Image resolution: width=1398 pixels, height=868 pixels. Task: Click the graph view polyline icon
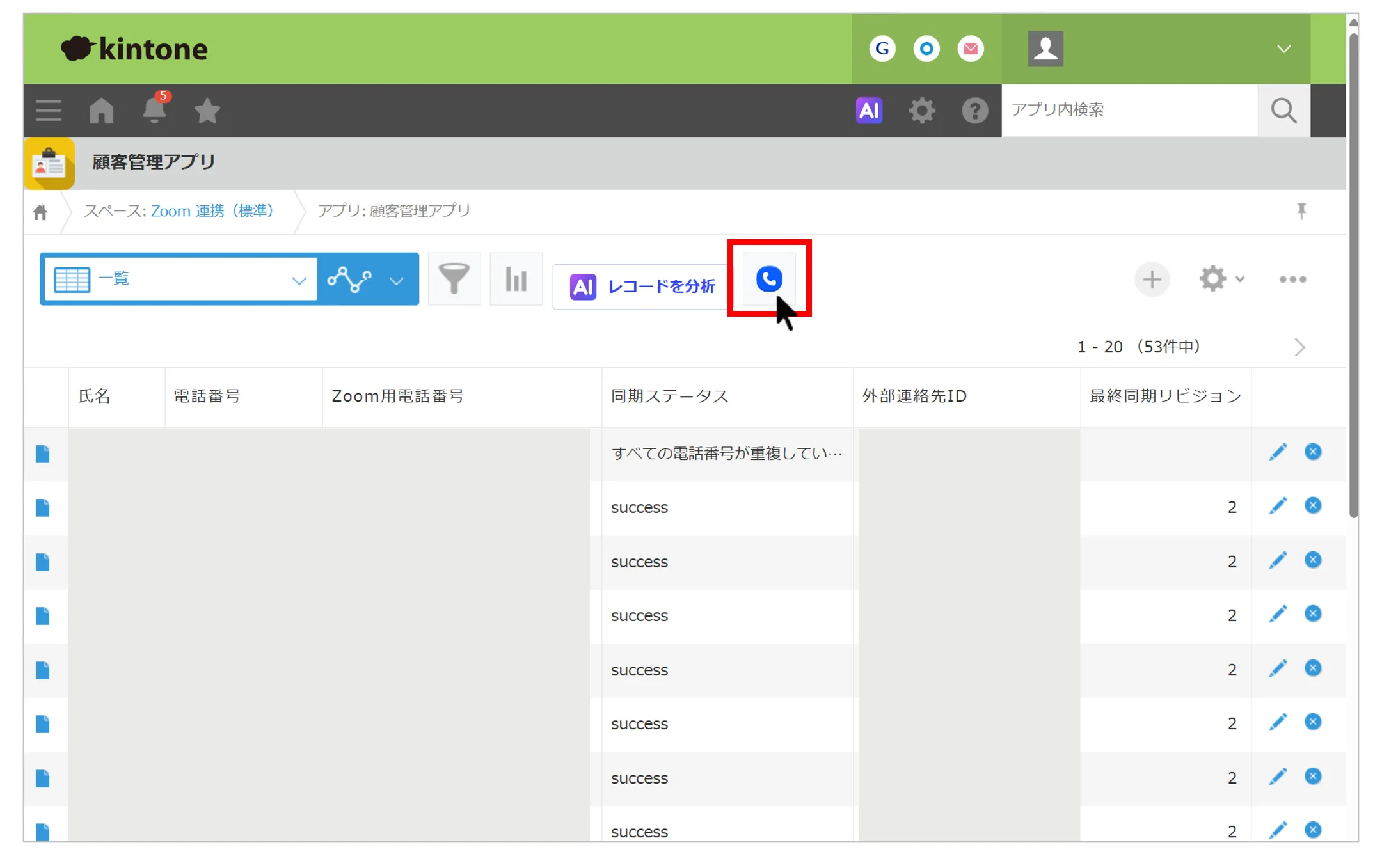349,280
